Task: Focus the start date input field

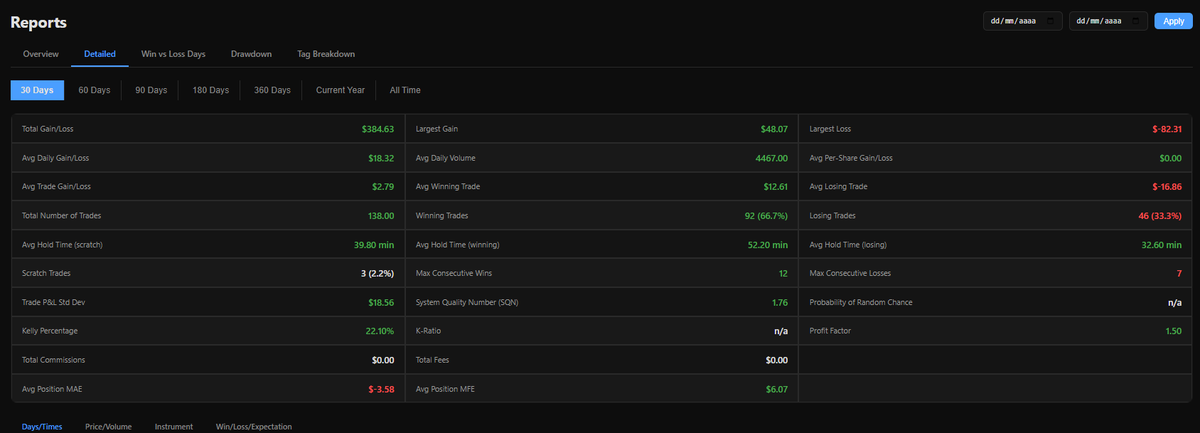Action: tap(1023, 21)
